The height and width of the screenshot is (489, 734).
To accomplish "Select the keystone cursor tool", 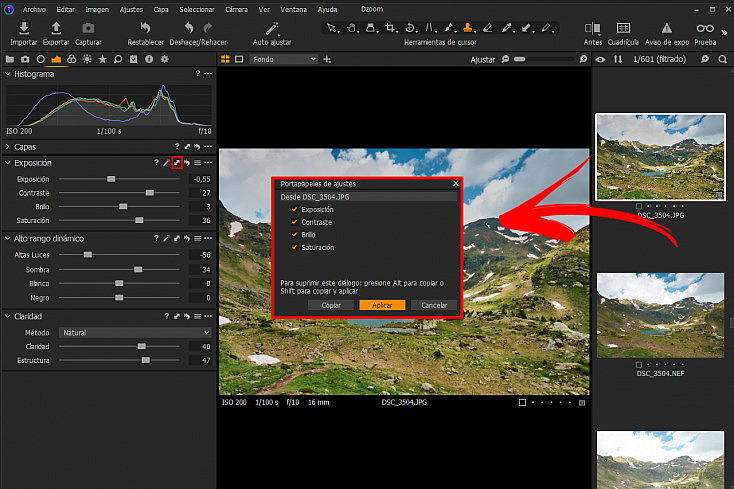I will [x=430, y=28].
